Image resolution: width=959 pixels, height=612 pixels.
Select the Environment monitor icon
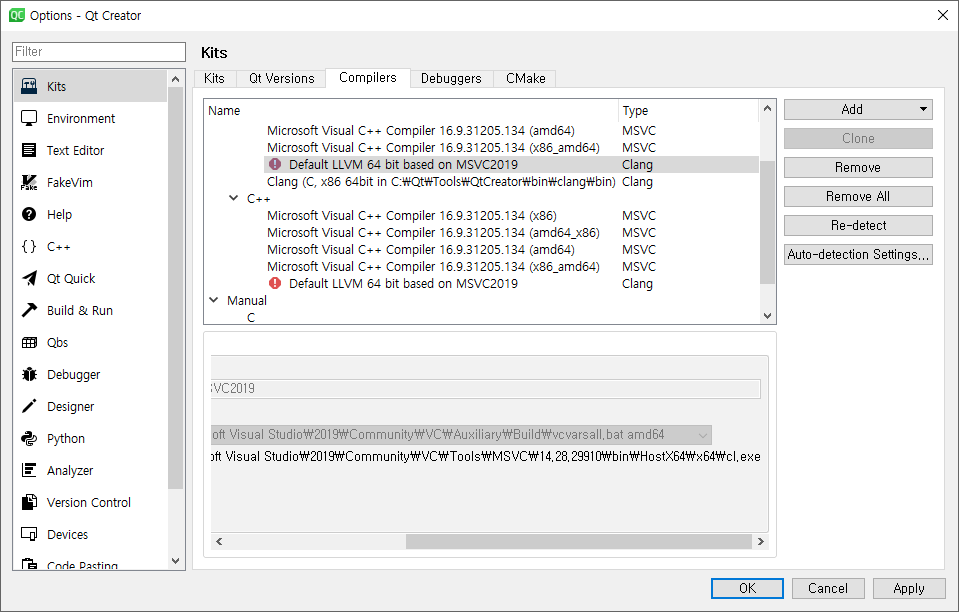coord(29,119)
